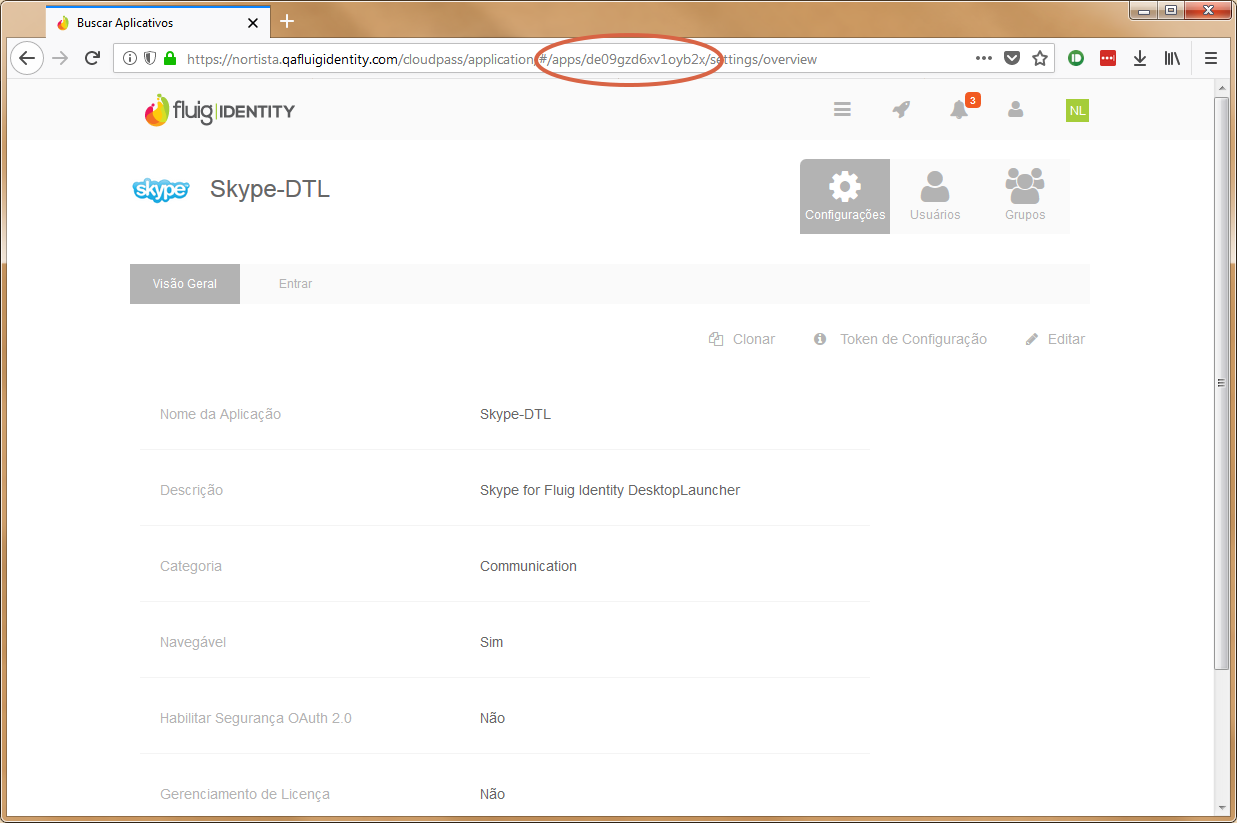Click the Navegável label
This screenshot has width=1237, height=823.
(193, 642)
